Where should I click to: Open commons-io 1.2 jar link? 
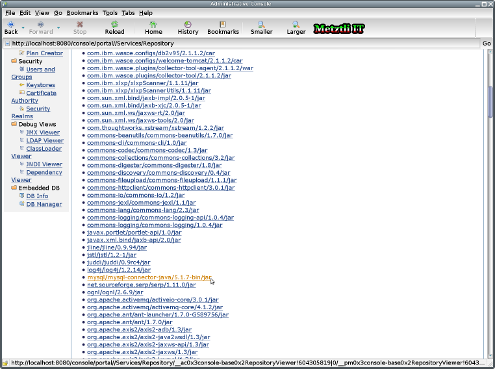click(136, 195)
